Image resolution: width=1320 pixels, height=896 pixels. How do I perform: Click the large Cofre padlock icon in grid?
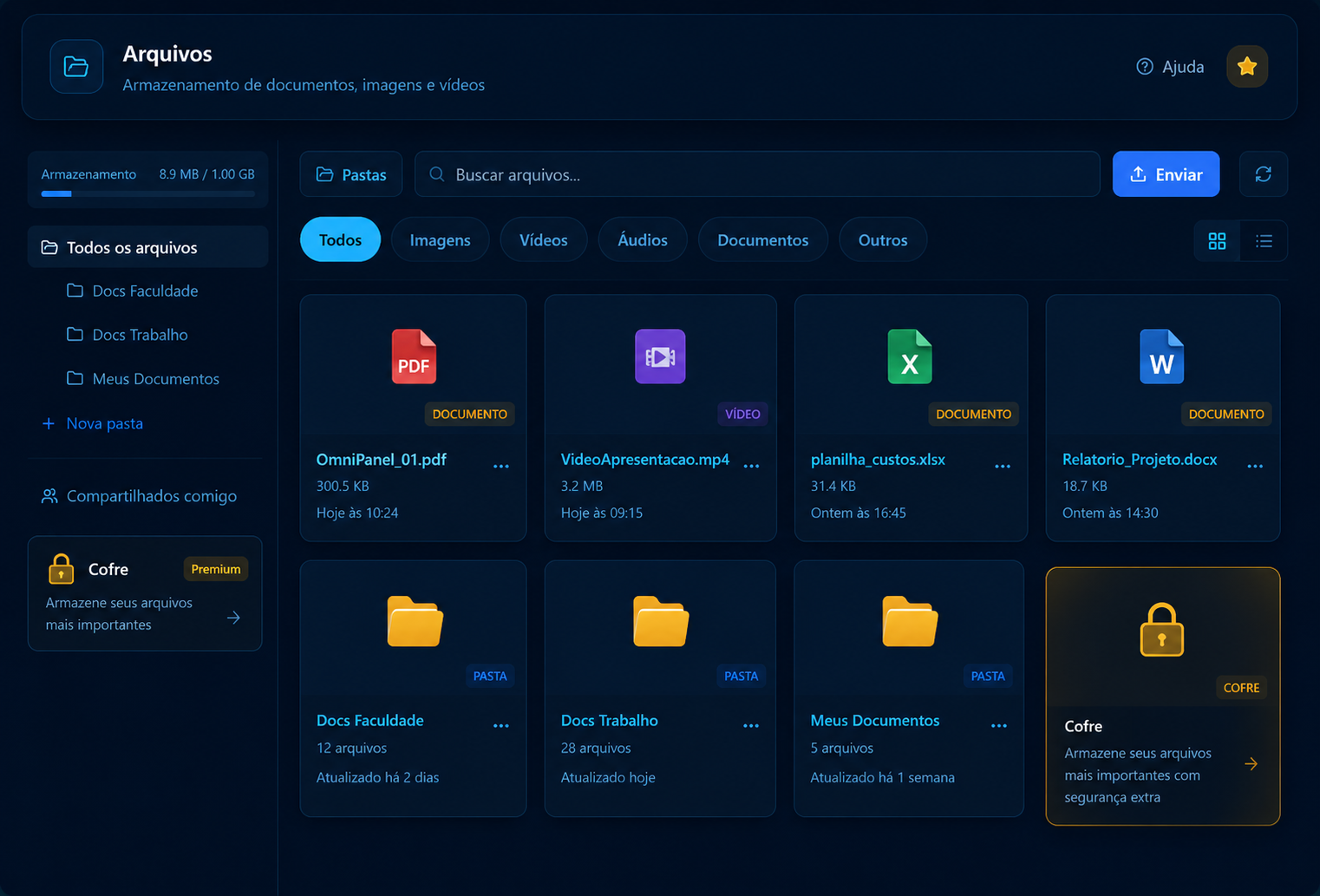(x=1162, y=630)
